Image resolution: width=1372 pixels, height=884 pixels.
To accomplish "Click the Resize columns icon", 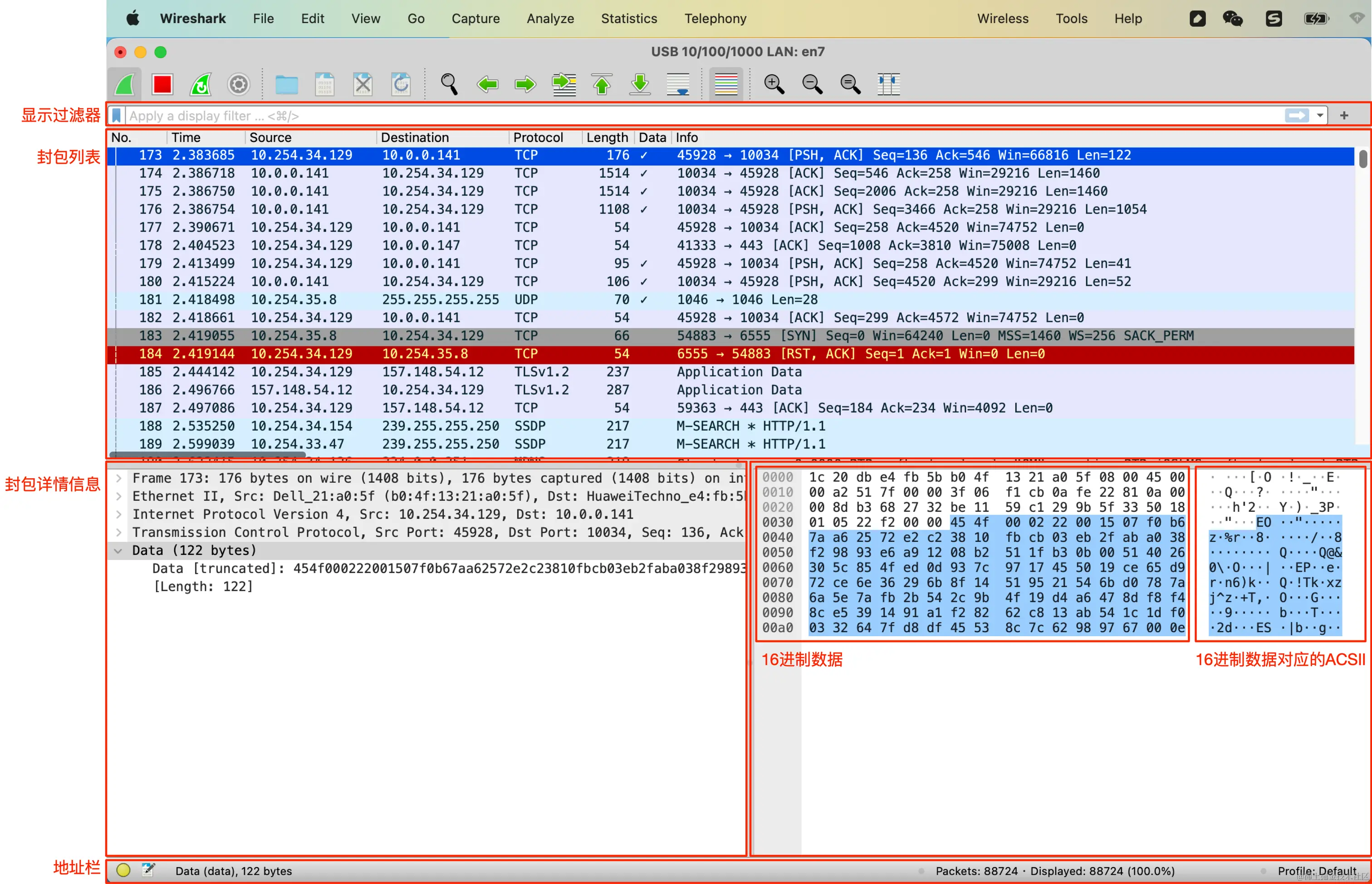I will click(x=888, y=85).
